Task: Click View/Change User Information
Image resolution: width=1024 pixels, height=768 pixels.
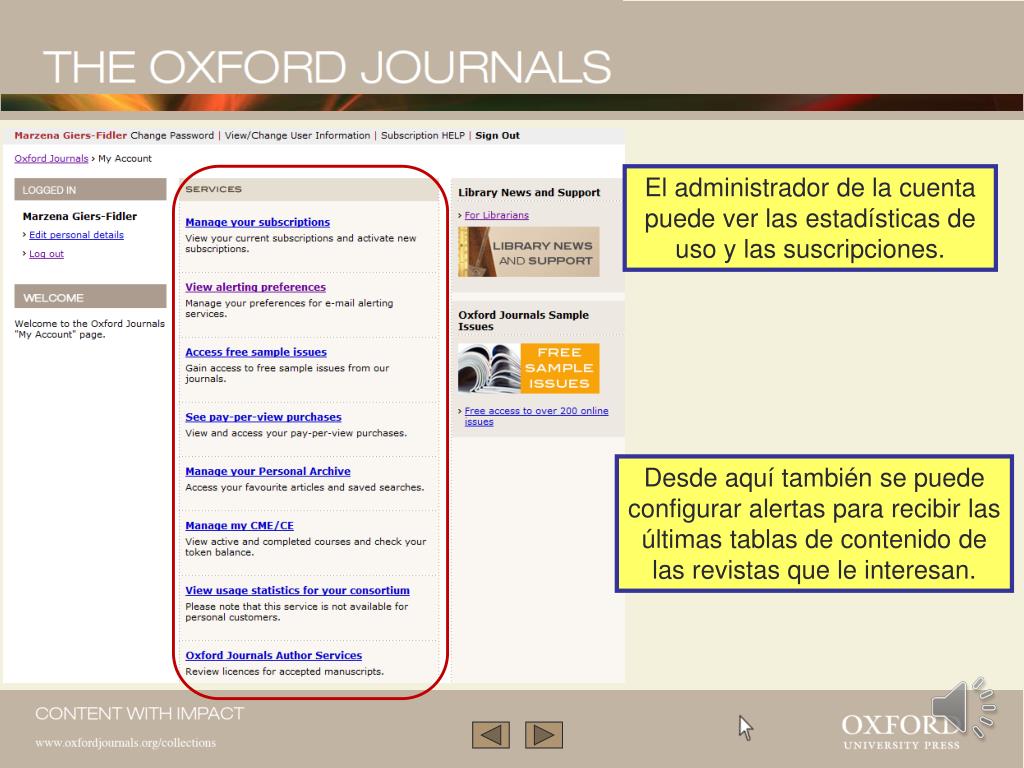Action: coord(297,135)
